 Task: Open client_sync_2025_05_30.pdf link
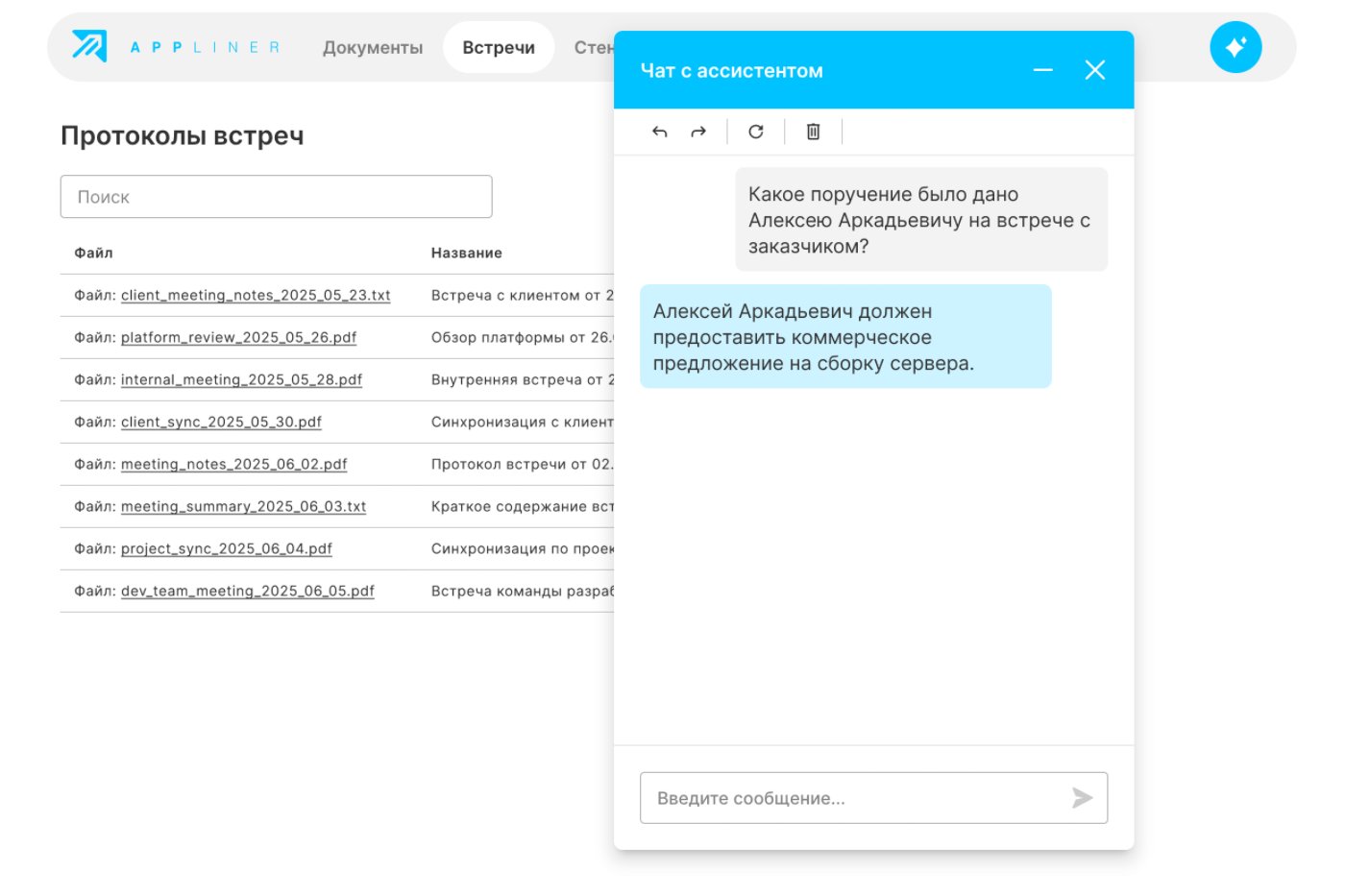[x=221, y=423]
